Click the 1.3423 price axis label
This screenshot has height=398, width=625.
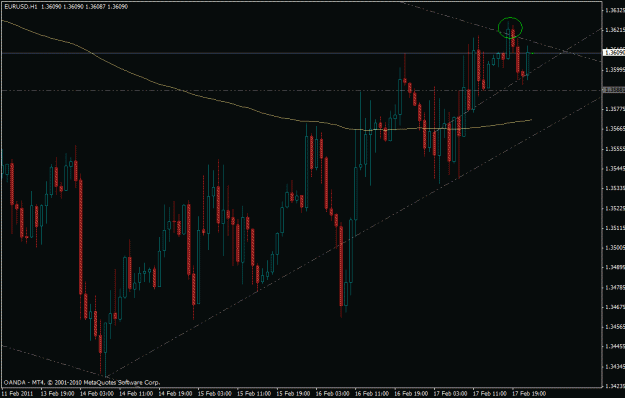tap(615, 386)
